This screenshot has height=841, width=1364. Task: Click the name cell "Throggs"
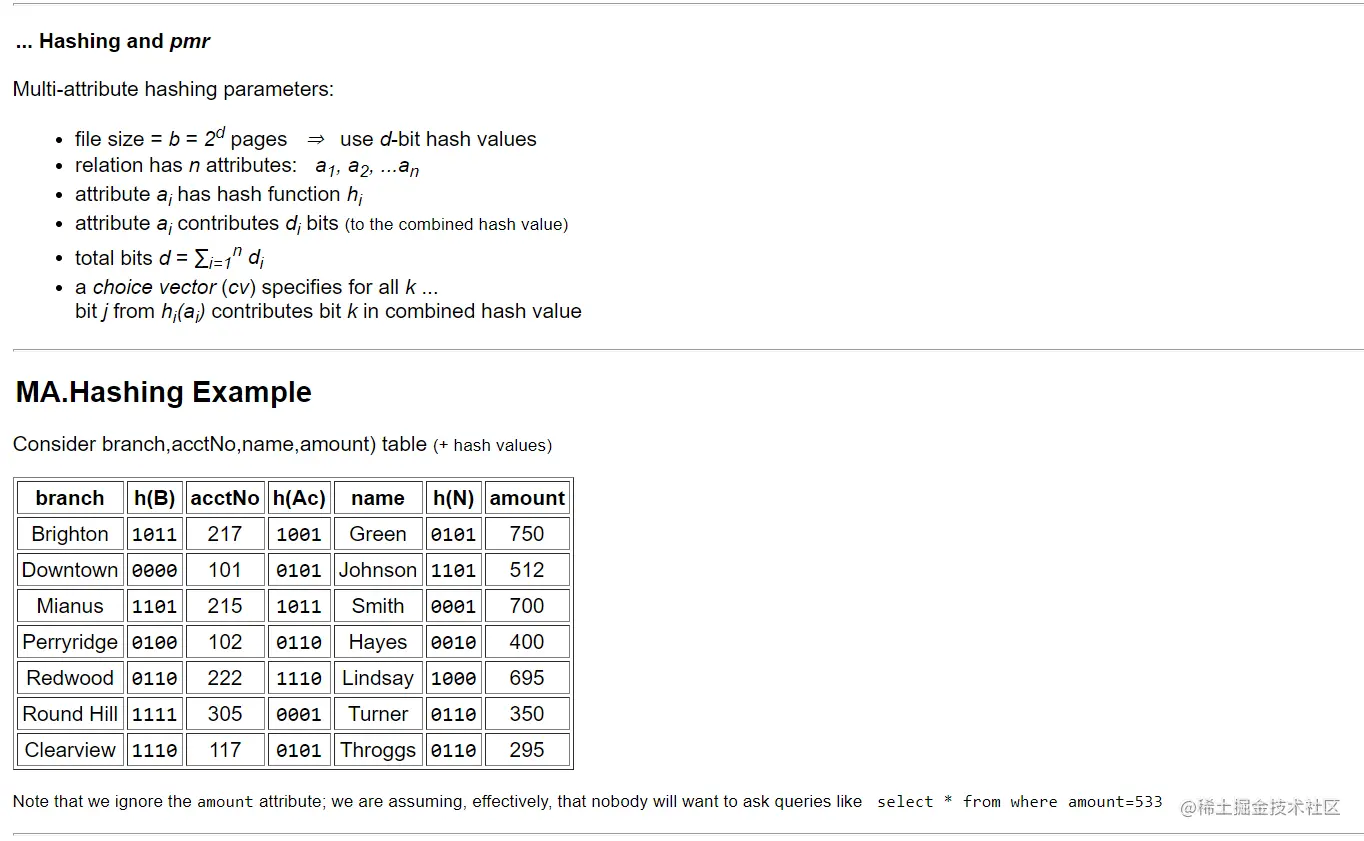coord(378,750)
